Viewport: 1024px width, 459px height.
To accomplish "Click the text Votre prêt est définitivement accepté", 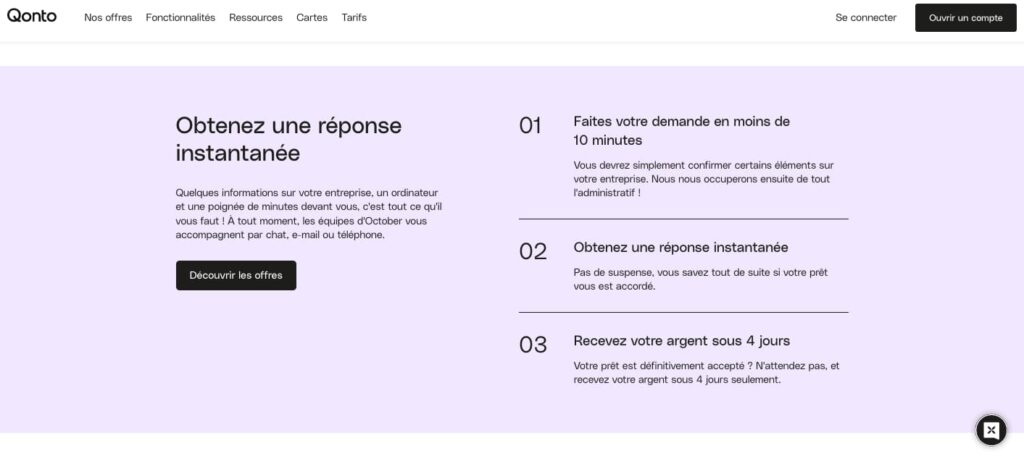I will coord(706,372).
